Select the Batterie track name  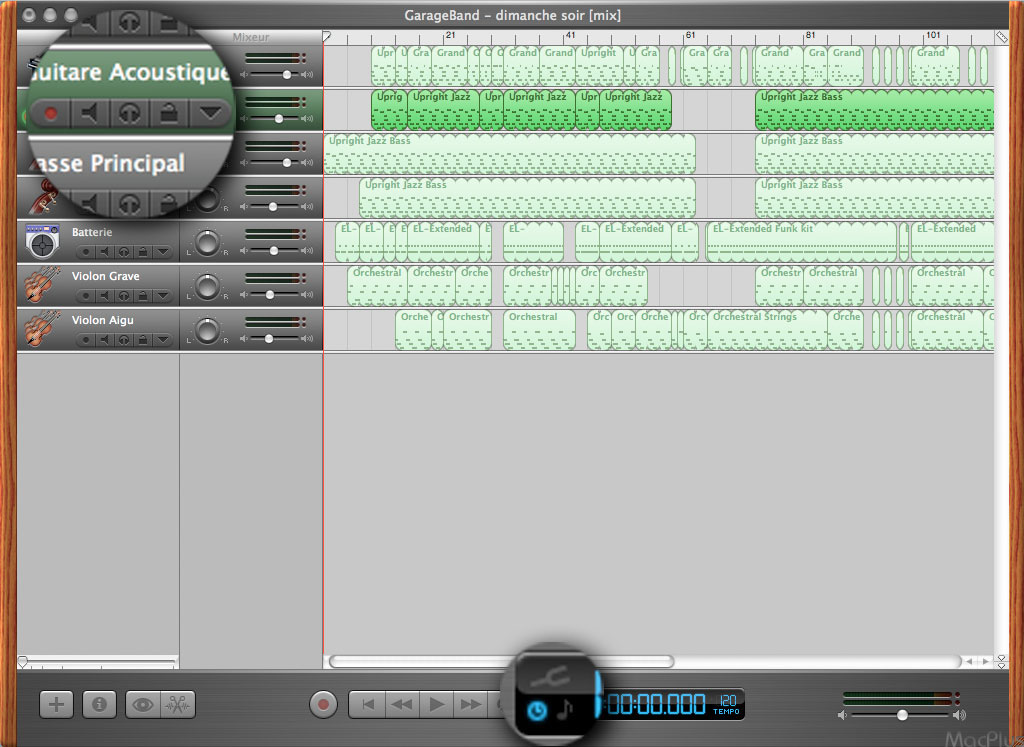click(92, 232)
